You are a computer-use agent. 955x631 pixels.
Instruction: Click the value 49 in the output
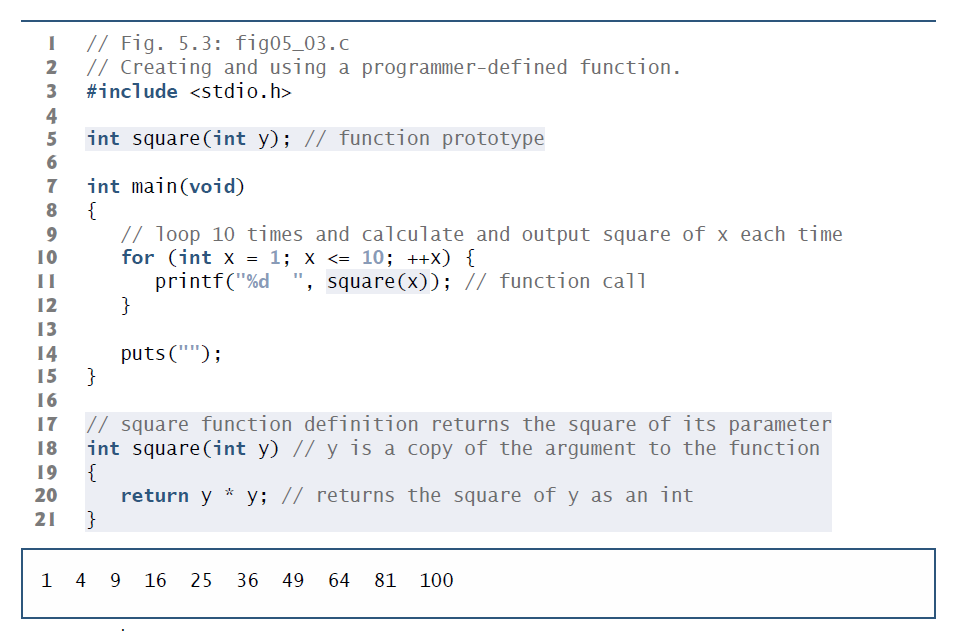293,580
